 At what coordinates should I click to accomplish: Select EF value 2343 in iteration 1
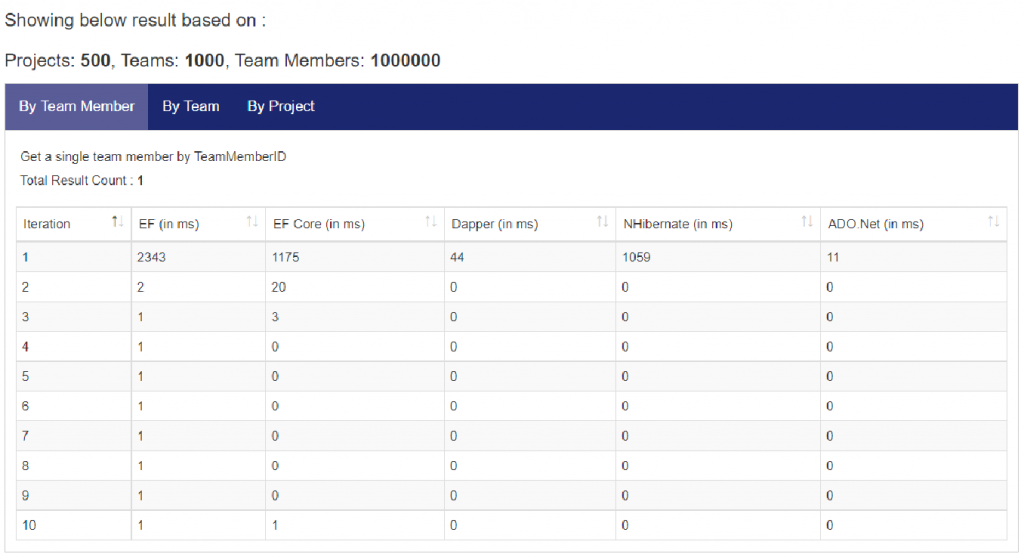pyautogui.click(x=152, y=257)
